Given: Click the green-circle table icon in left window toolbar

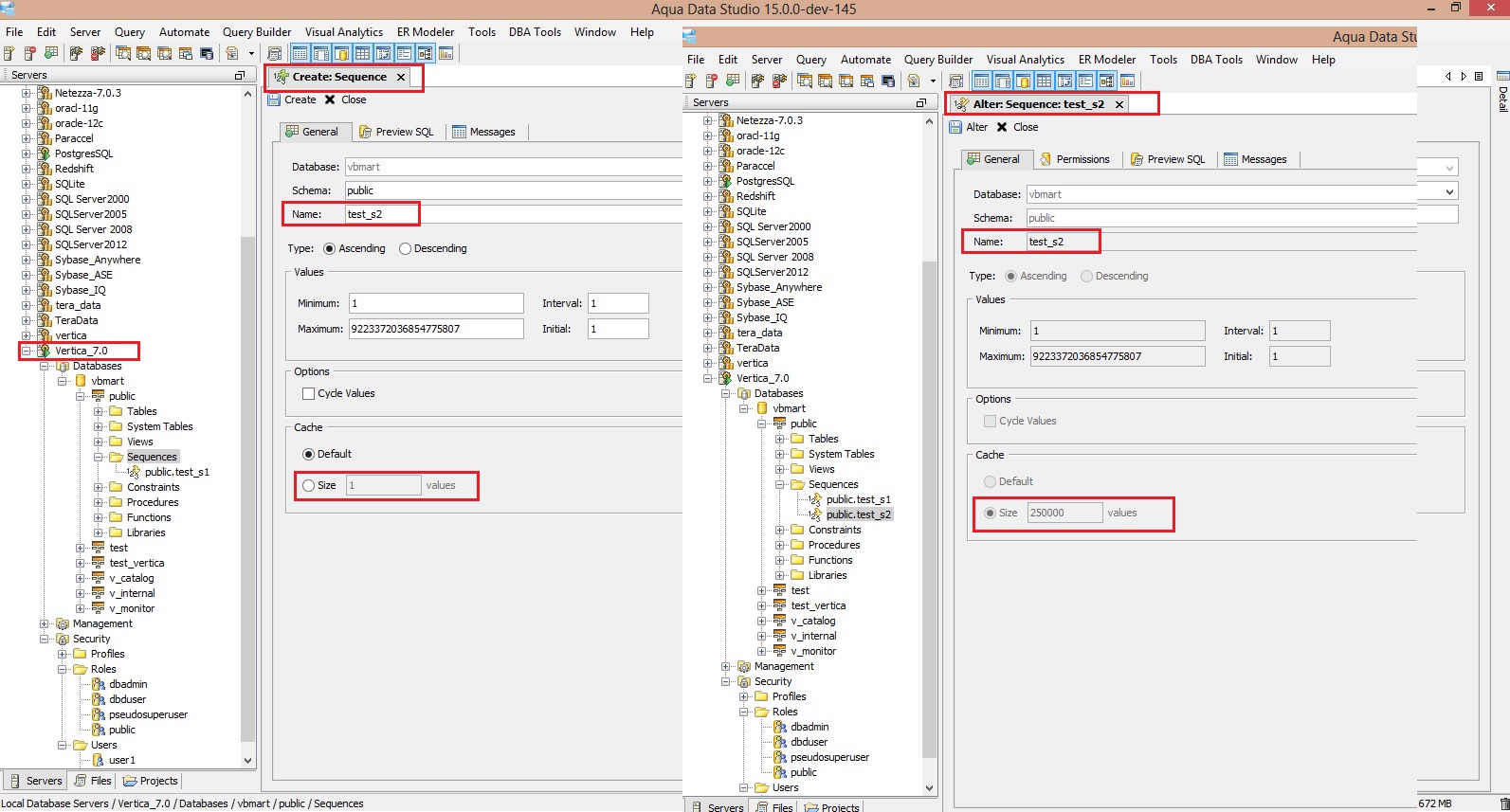Looking at the screenshot, I should [51, 54].
